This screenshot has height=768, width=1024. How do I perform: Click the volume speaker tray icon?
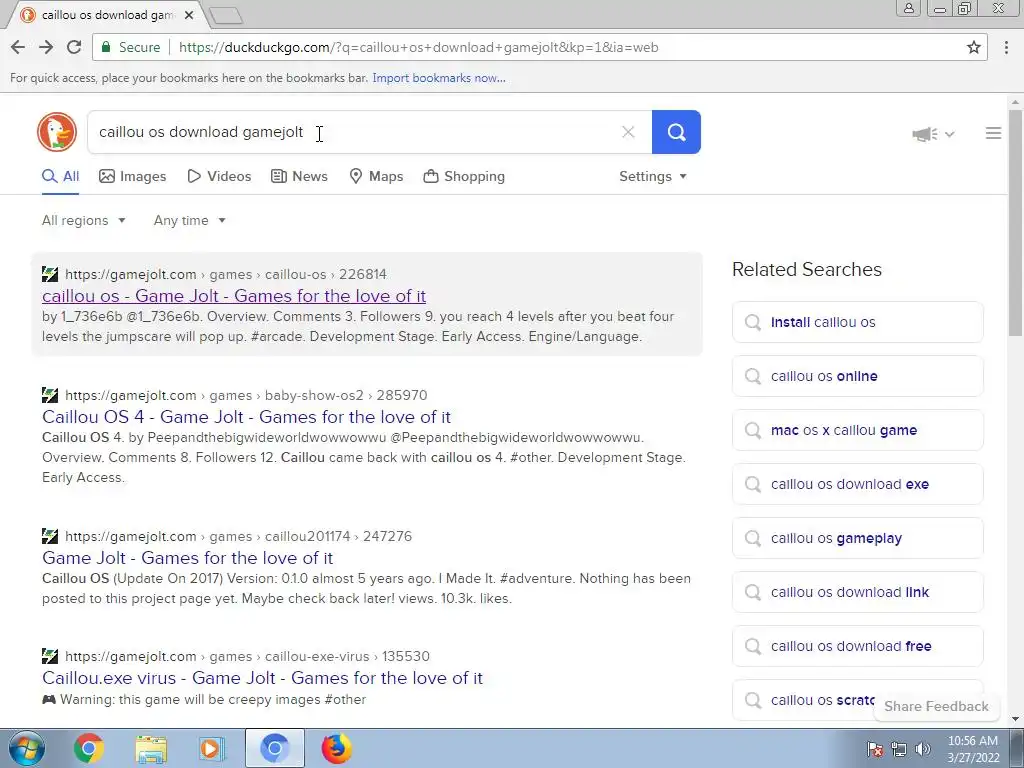pyautogui.click(x=923, y=749)
